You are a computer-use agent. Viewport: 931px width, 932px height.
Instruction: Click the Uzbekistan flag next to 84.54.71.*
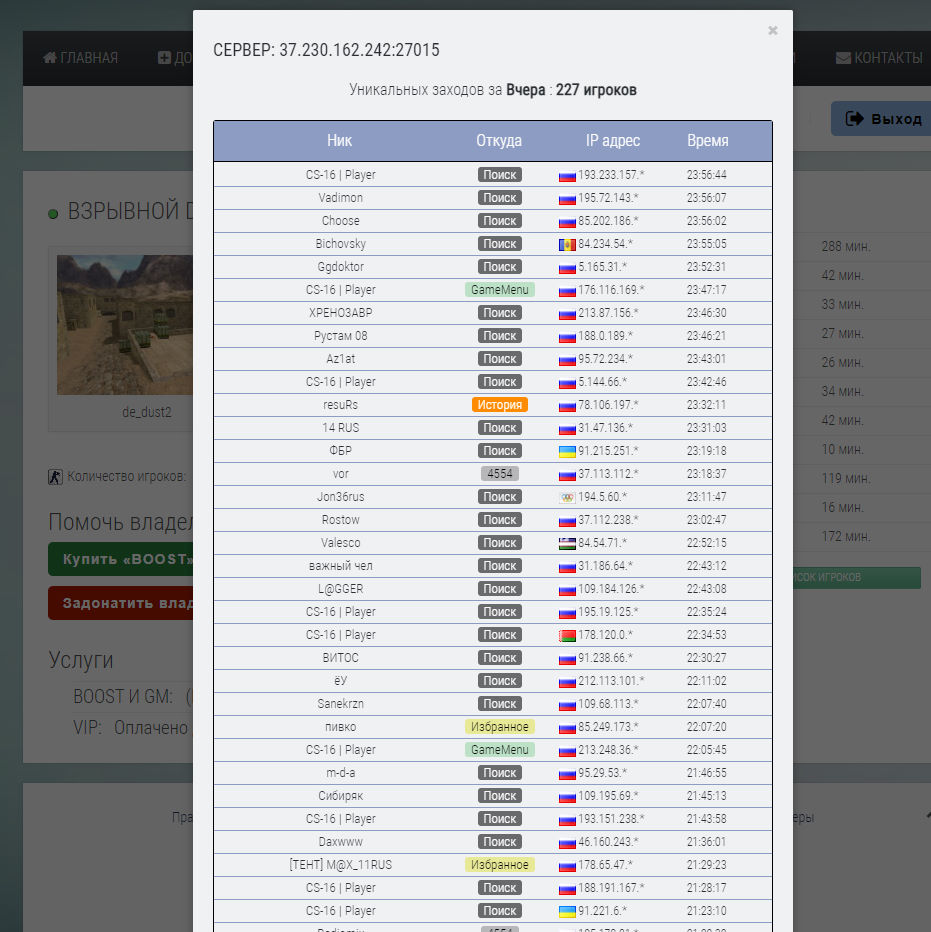(x=567, y=543)
